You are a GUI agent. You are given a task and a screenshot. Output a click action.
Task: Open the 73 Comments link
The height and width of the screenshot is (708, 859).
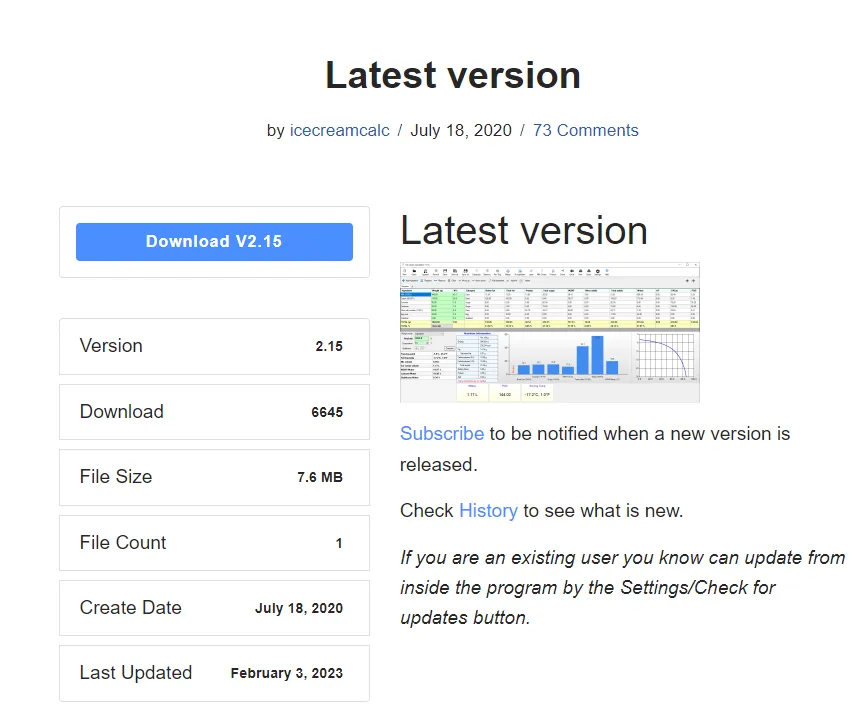coord(586,130)
